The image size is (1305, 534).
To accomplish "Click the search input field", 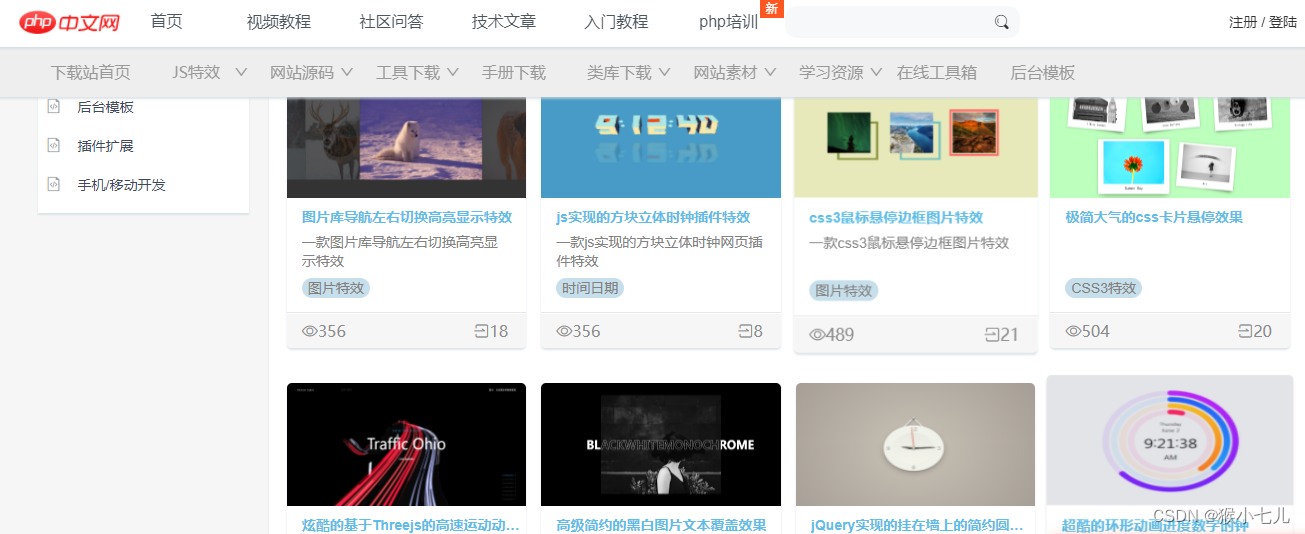I will click(x=888, y=22).
